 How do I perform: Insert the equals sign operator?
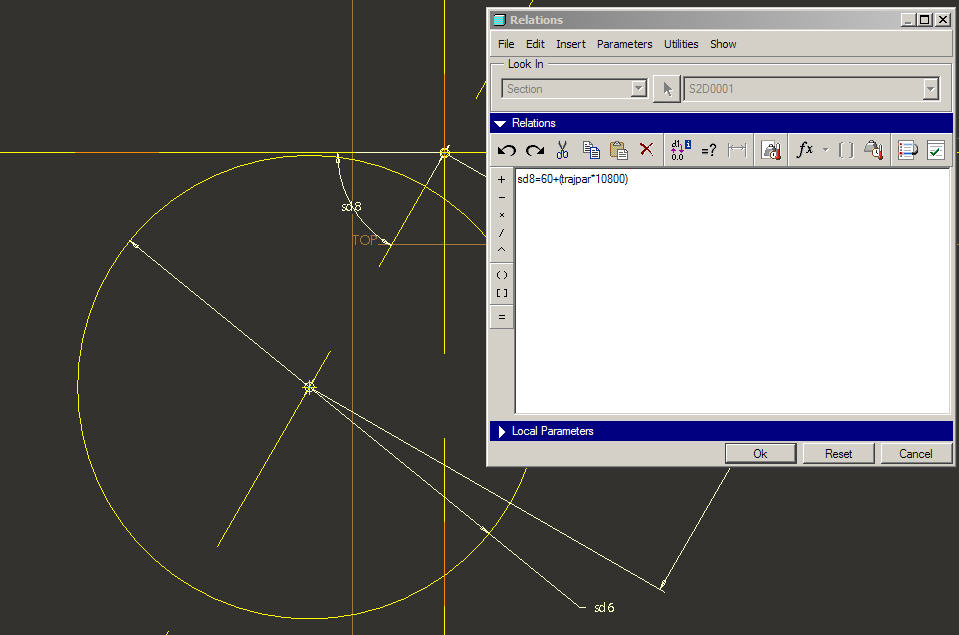click(x=502, y=317)
